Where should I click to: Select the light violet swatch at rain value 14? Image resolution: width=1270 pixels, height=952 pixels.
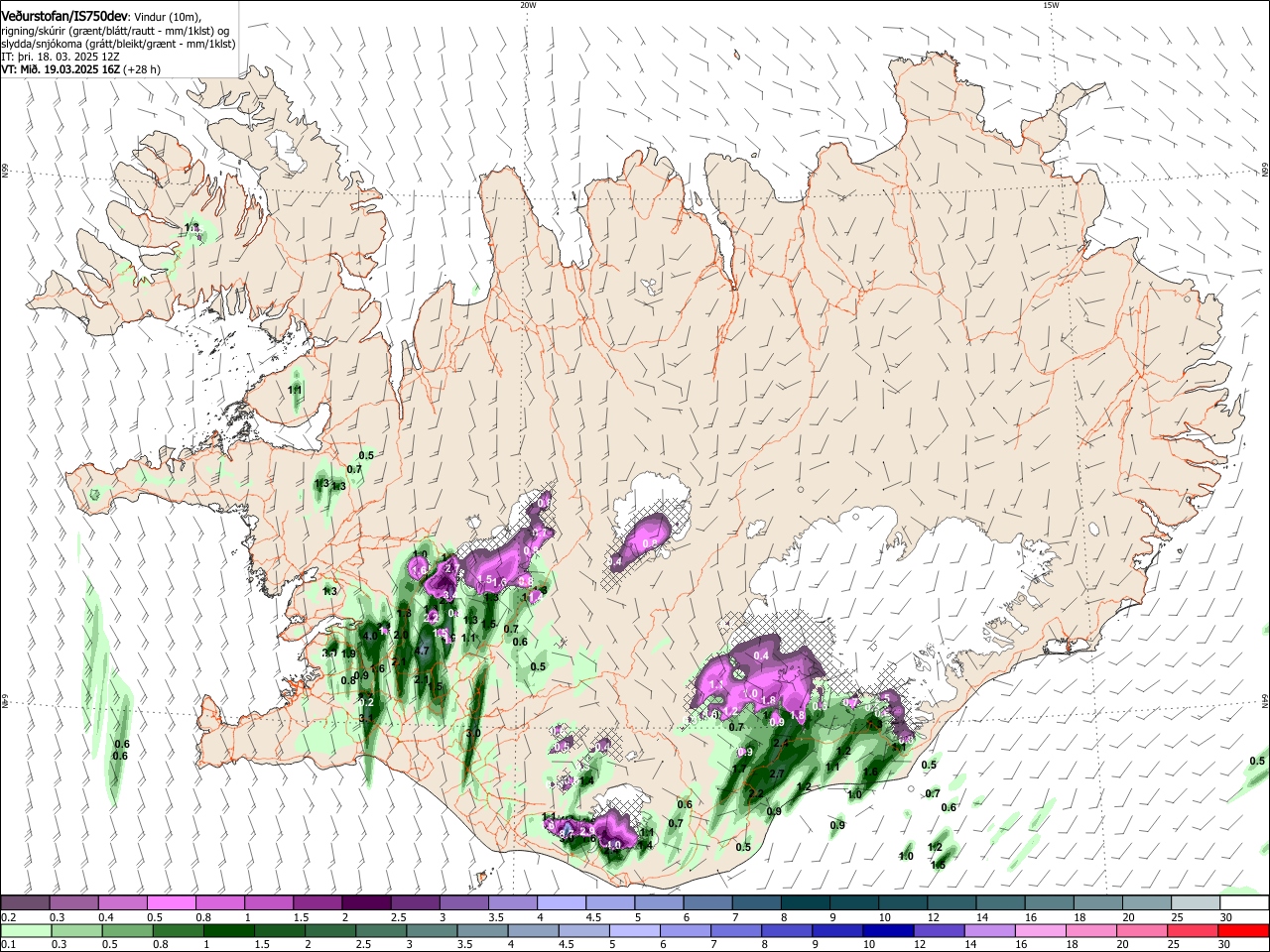pos(988,931)
